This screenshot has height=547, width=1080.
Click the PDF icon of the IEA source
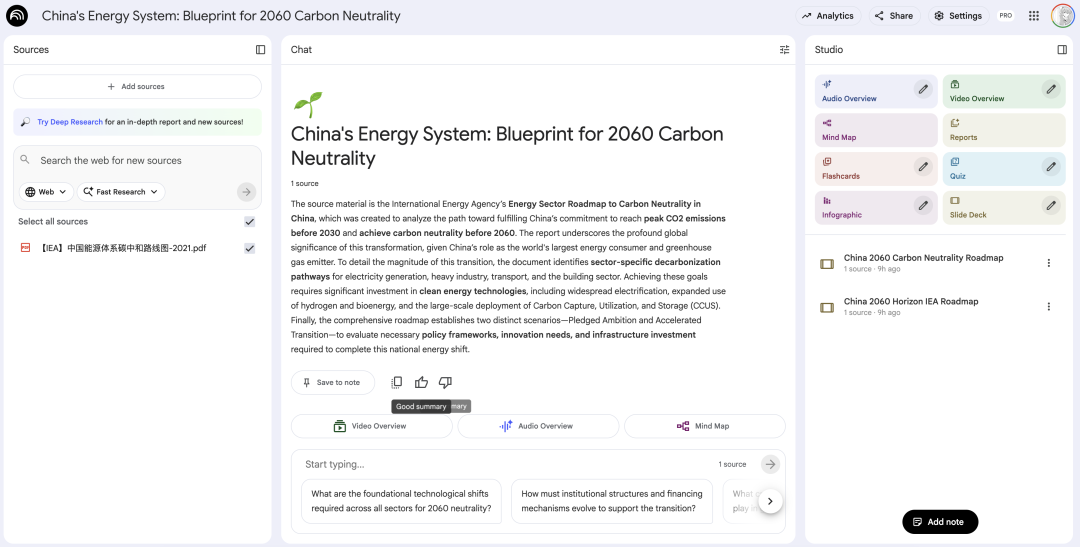click(x=25, y=248)
